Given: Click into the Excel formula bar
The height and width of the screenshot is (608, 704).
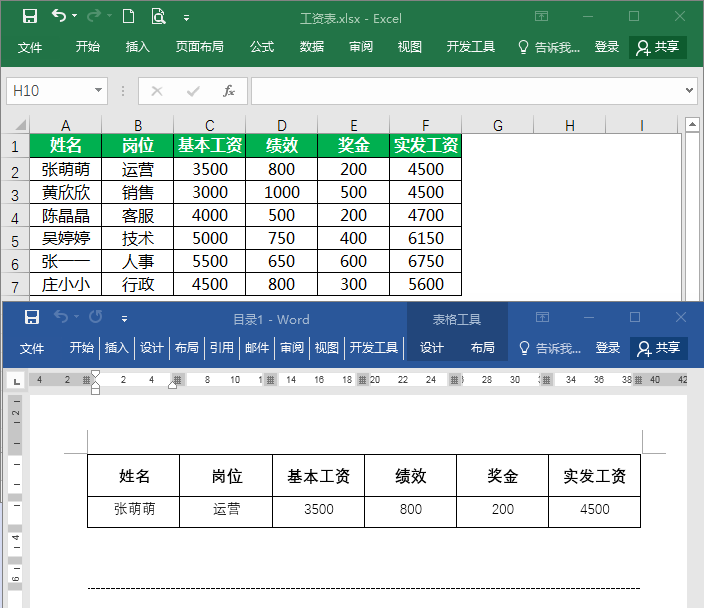Looking at the screenshot, I should point(467,91).
